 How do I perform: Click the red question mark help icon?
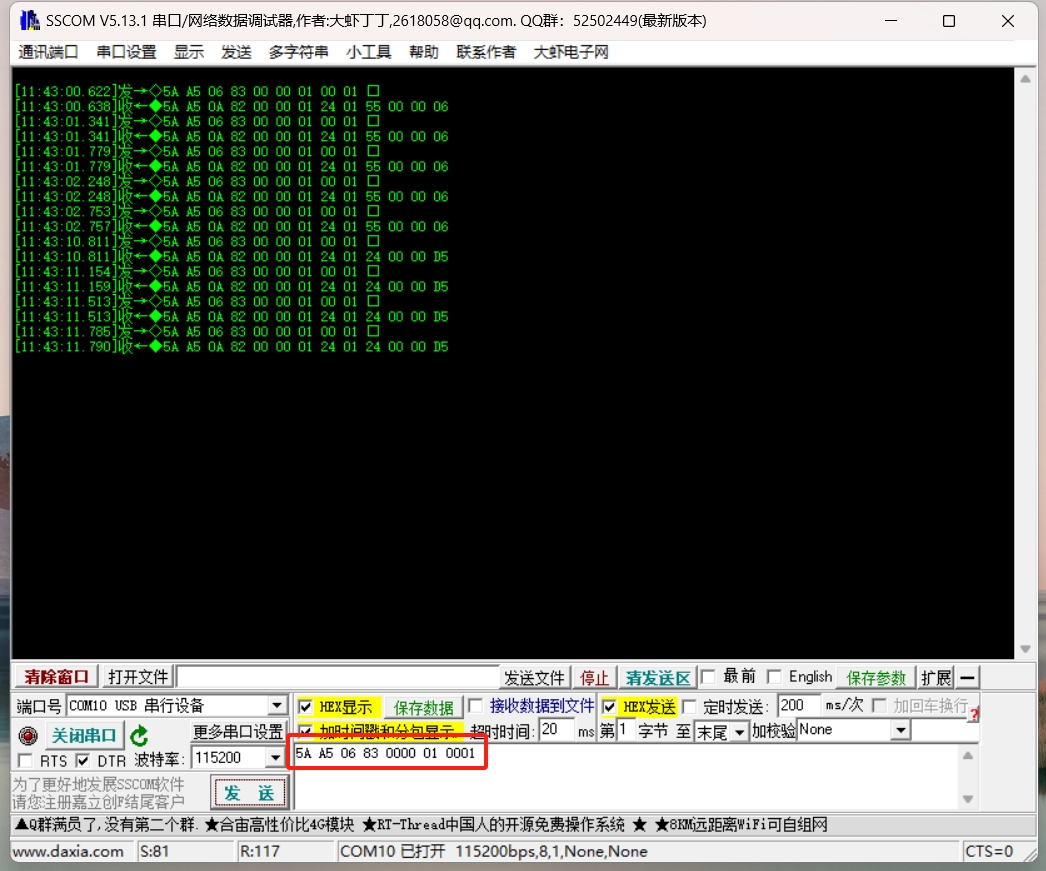tap(973, 714)
